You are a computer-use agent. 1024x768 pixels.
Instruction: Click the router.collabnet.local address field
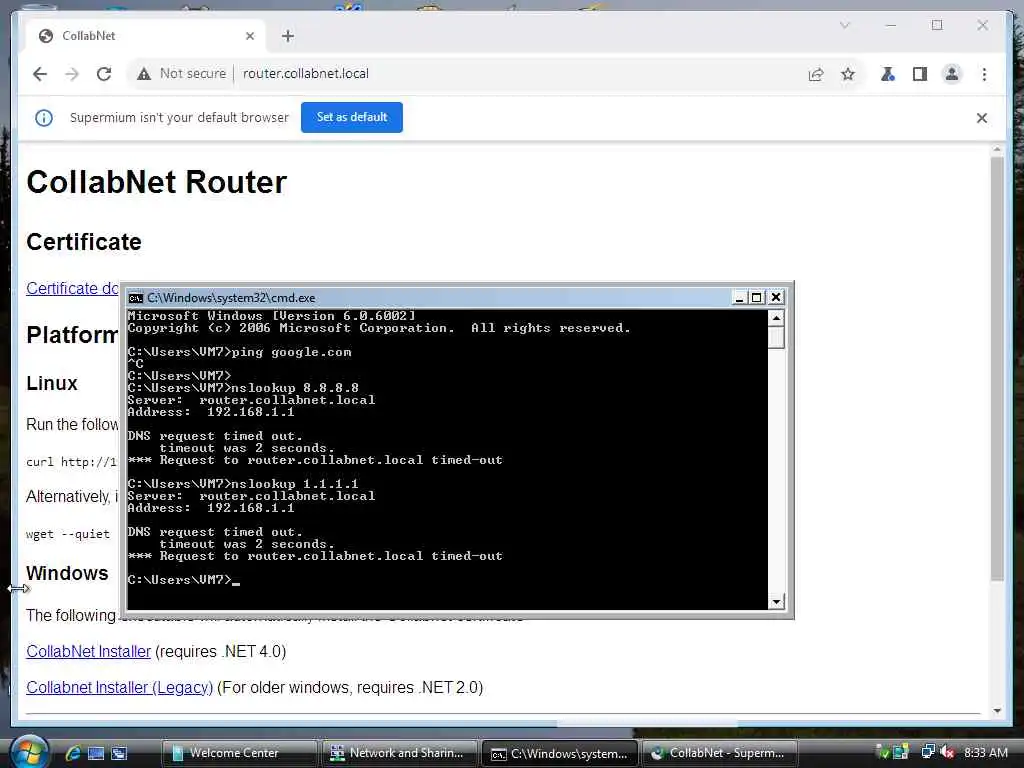point(306,74)
